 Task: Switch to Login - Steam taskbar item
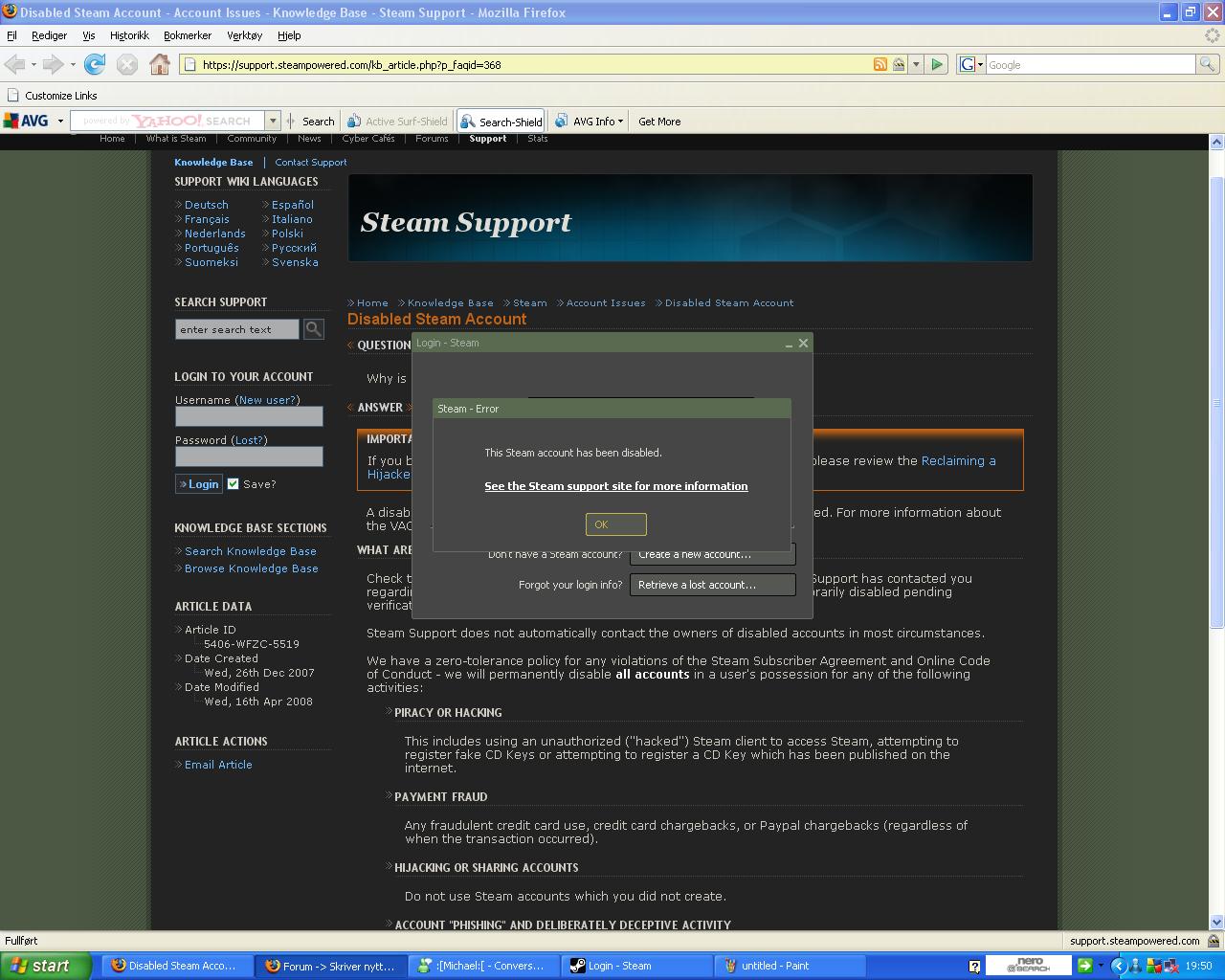point(637,966)
